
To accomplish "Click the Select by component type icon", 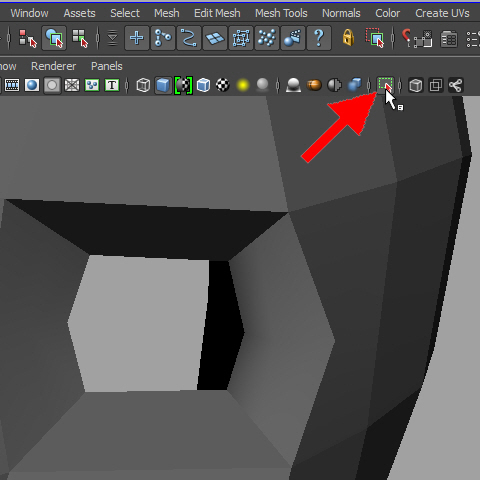I will coord(80,38).
